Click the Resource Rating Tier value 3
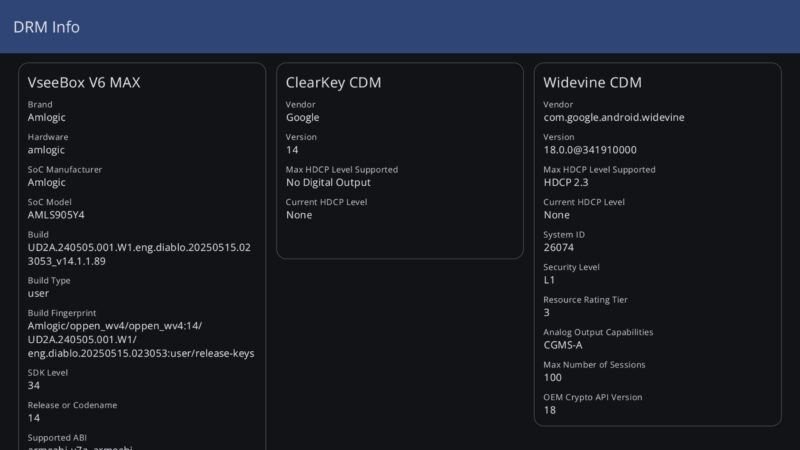This screenshot has width=800, height=450. click(546, 313)
